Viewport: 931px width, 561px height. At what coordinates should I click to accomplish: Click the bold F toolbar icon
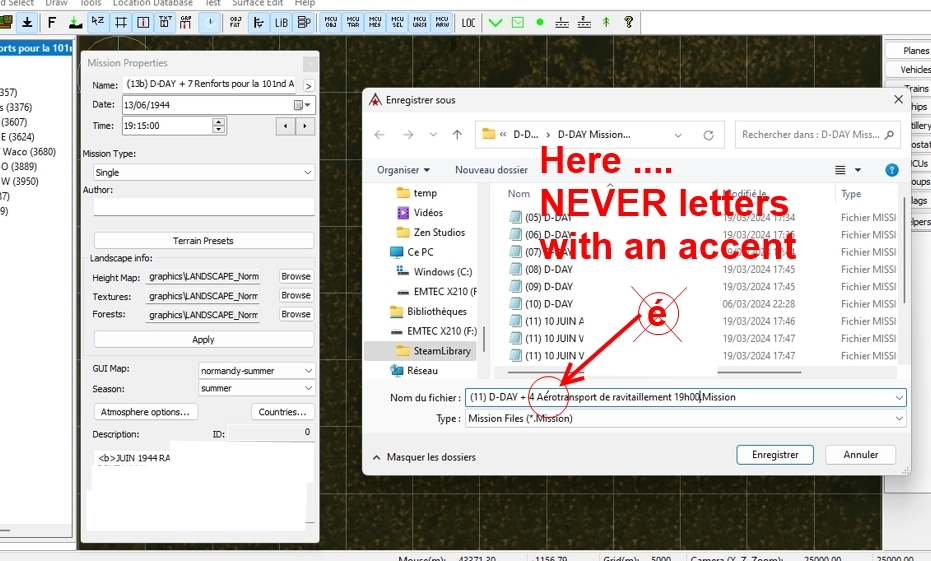point(52,23)
